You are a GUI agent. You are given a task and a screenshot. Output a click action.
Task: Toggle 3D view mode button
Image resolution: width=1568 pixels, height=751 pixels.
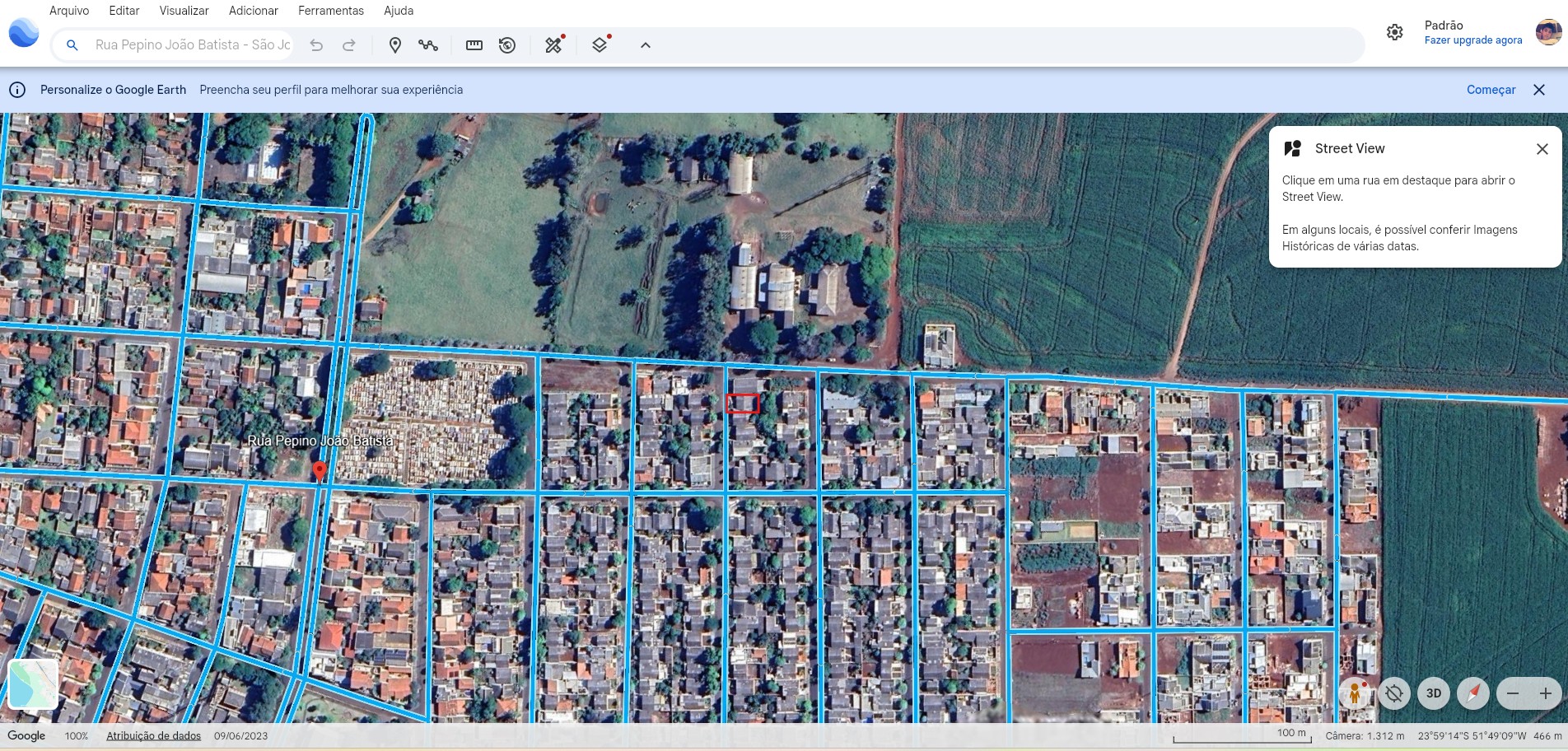pos(1433,693)
